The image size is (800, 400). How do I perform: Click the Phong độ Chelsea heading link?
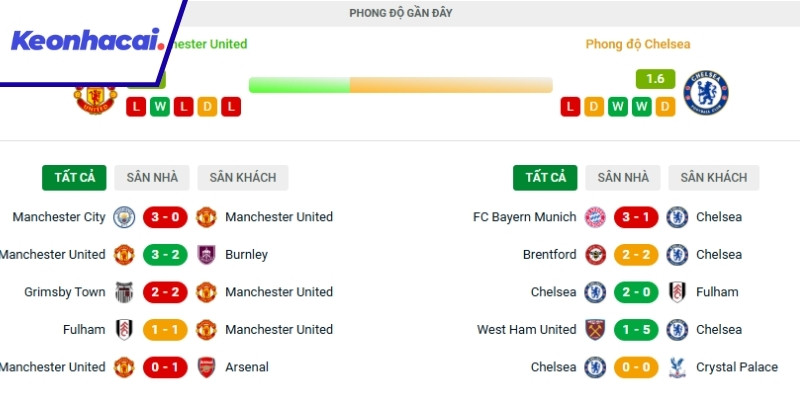point(638,44)
